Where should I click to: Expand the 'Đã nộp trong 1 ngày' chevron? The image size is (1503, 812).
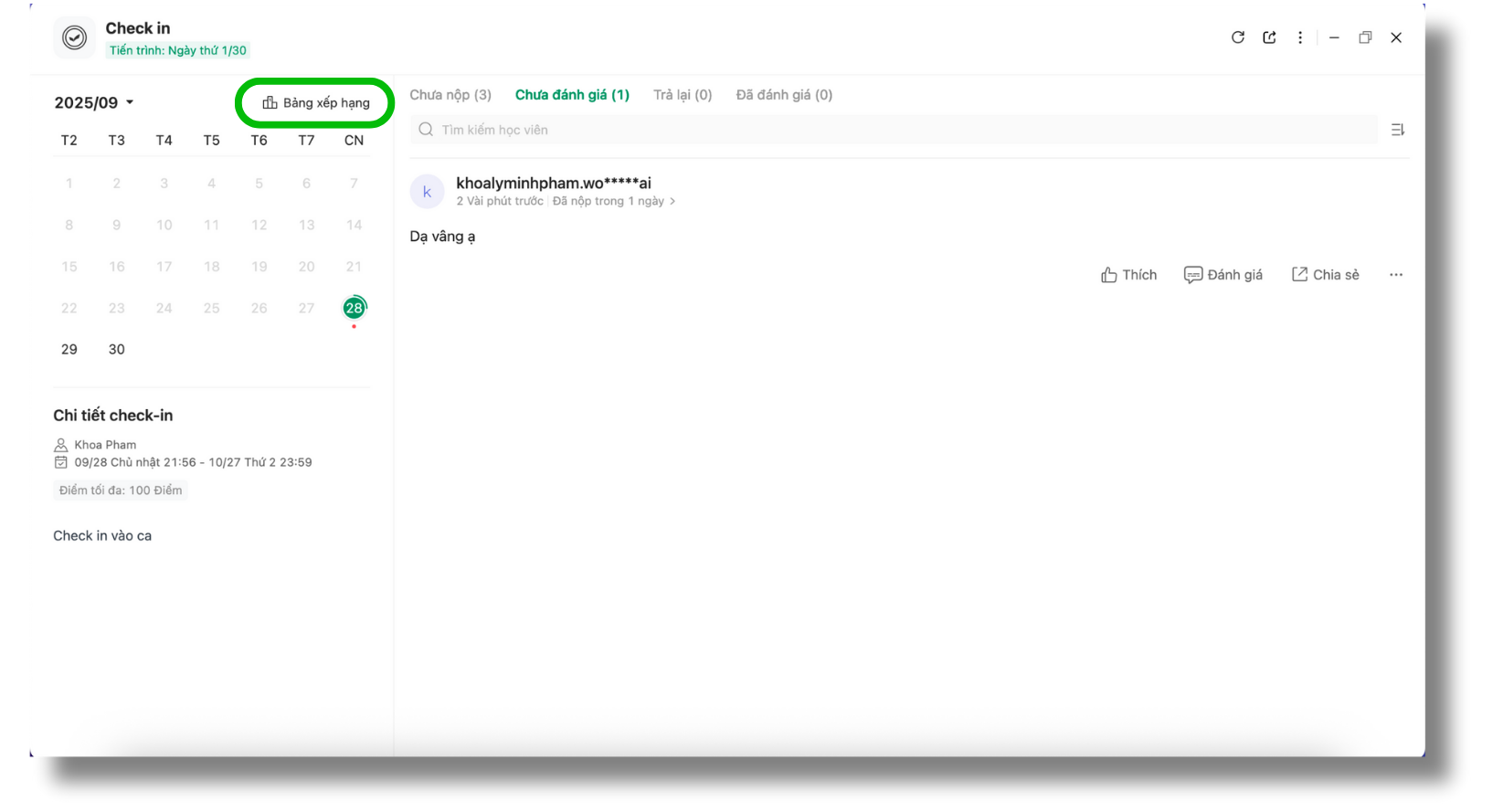tap(672, 201)
